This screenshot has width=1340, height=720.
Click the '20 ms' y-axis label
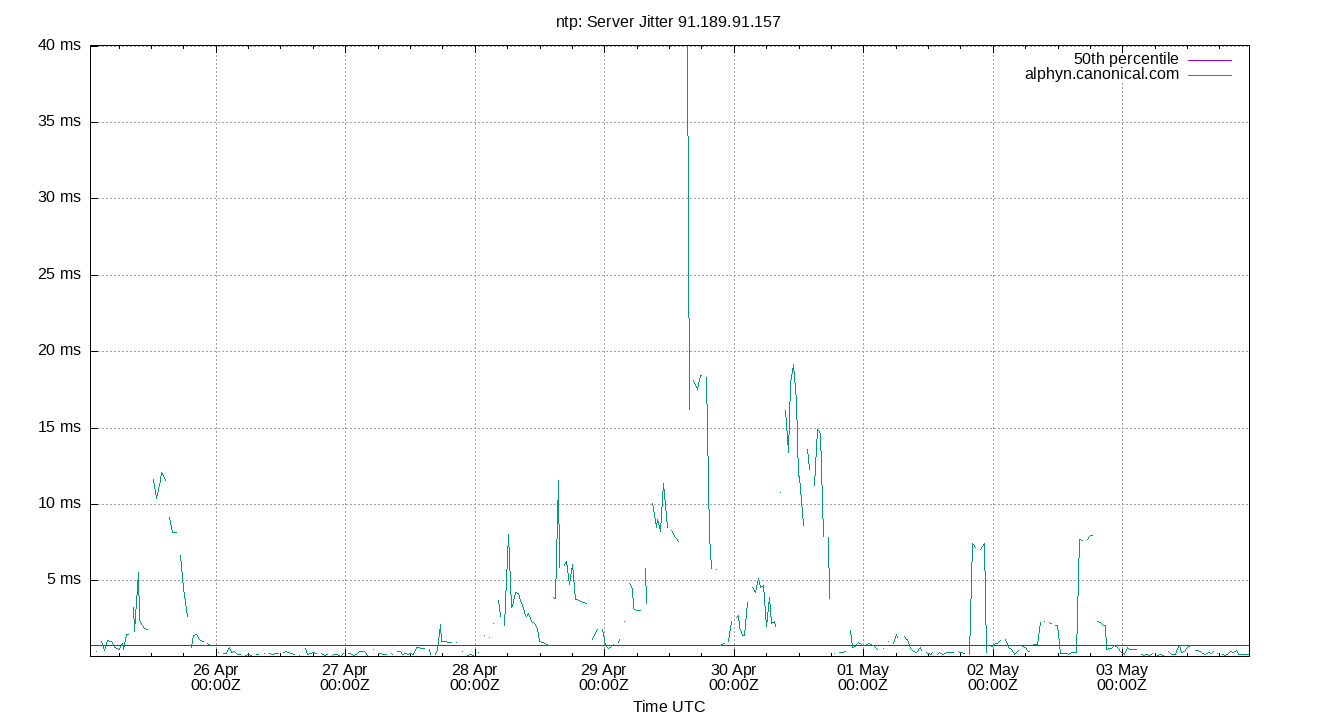[x=58, y=351]
